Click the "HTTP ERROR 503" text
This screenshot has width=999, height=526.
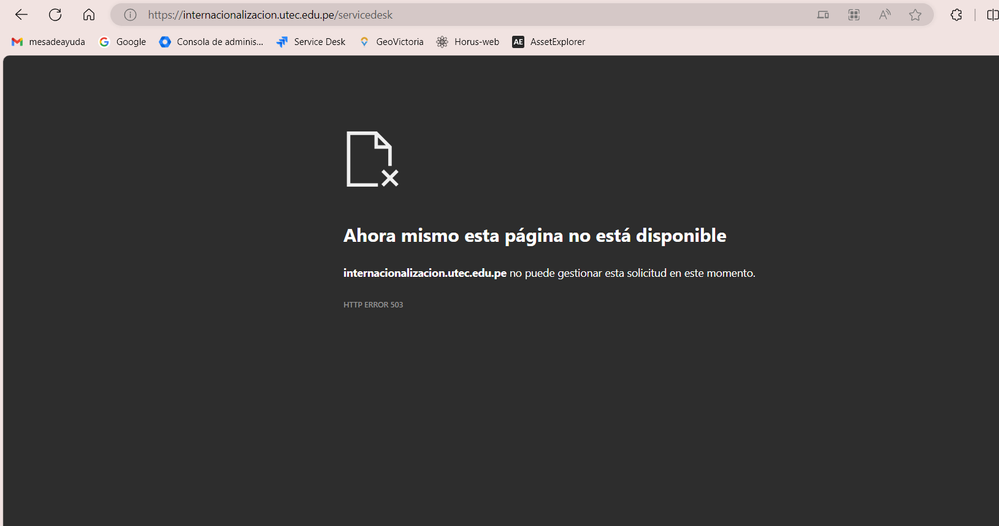click(373, 305)
